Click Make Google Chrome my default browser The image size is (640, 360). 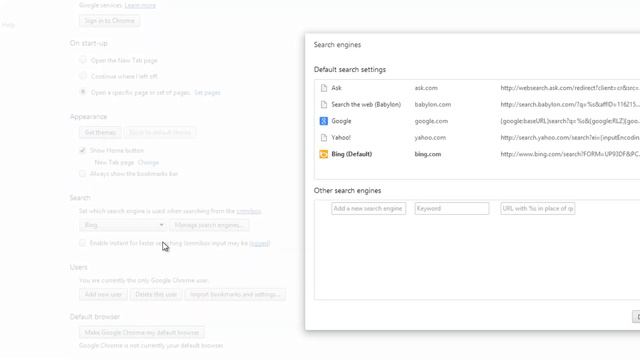click(142, 333)
